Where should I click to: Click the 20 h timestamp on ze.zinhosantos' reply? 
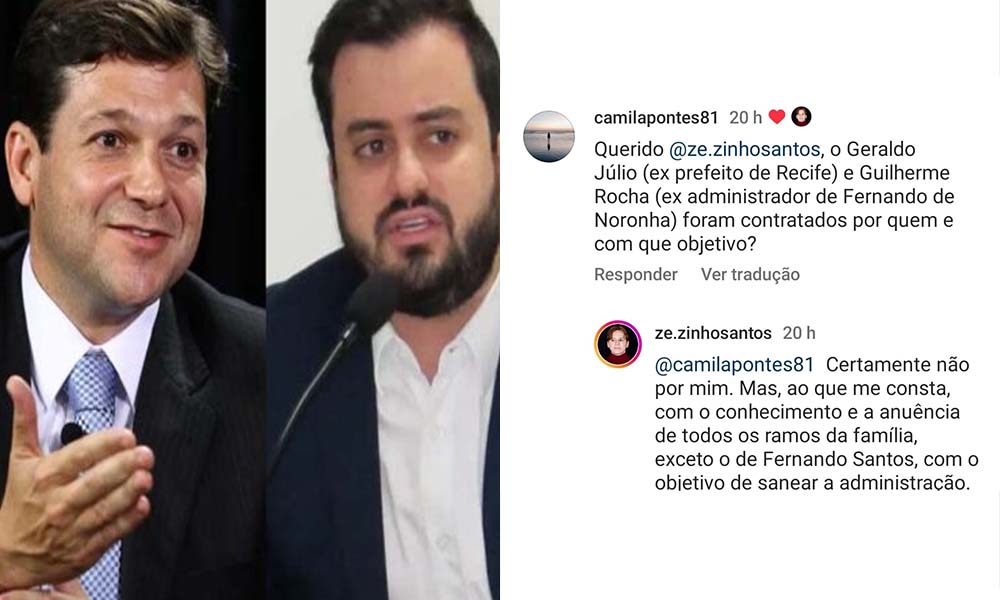point(799,333)
